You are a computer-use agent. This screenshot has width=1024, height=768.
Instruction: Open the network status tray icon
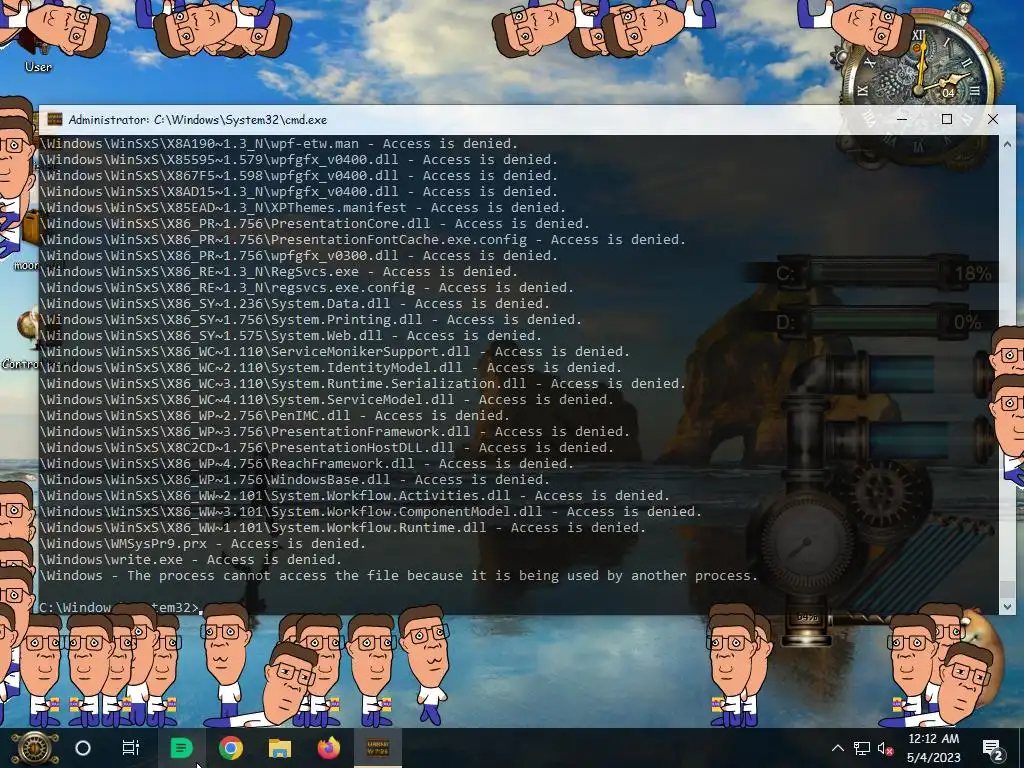tap(861, 748)
